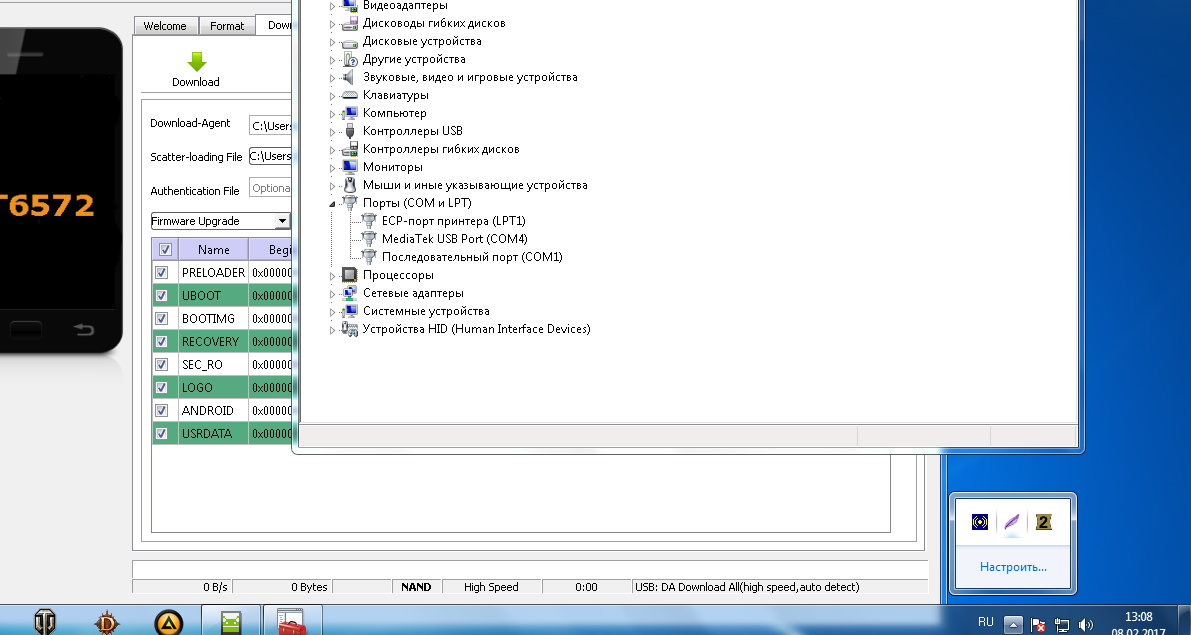Expand the Системные устройства node
Screen dimensions: 1191x635
pos(333,311)
